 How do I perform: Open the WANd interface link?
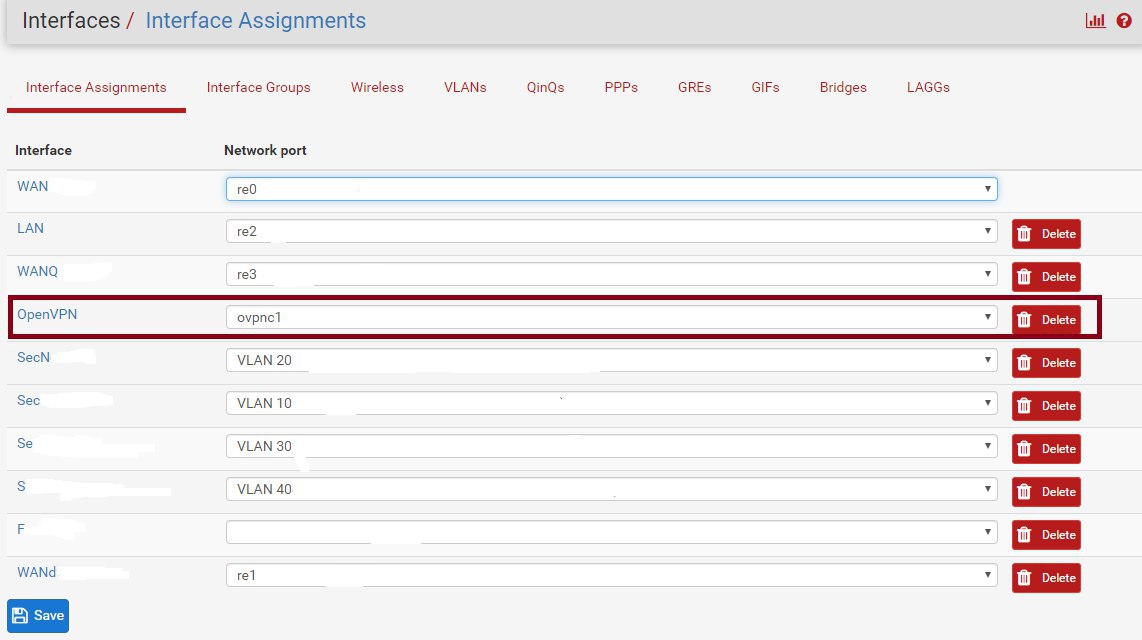point(36,572)
